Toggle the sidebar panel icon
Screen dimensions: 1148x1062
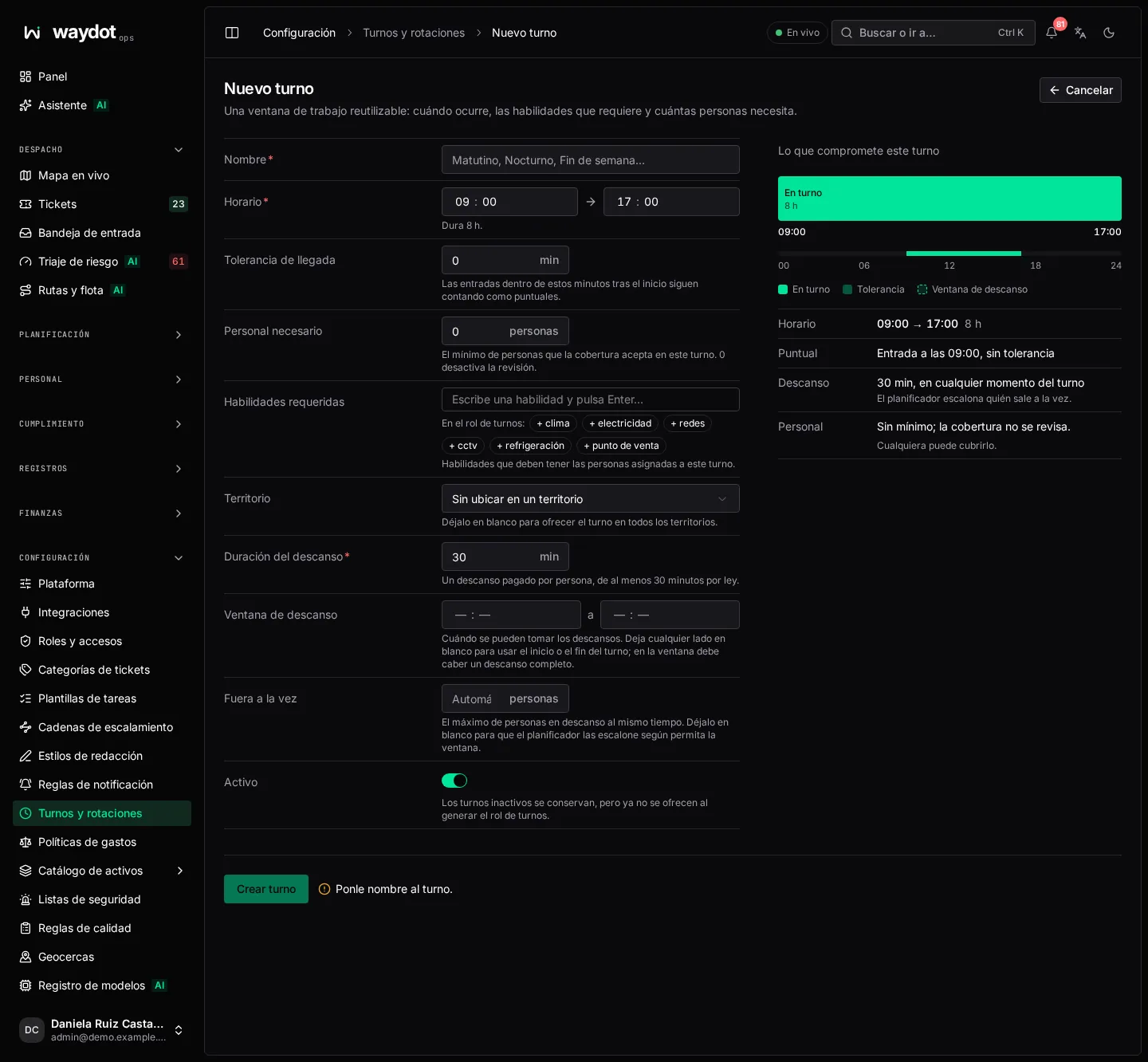click(x=232, y=33)
